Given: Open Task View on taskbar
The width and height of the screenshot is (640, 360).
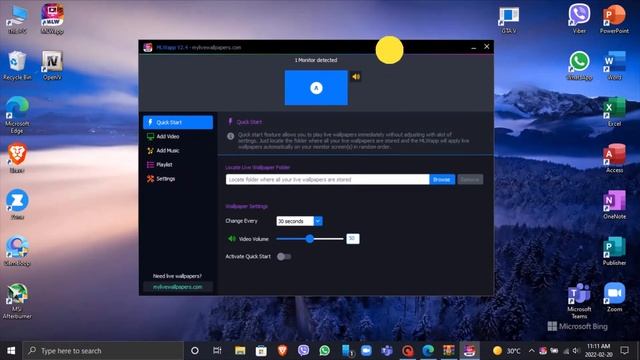Looking at the screenshot, I should click(x=217, y=351).
